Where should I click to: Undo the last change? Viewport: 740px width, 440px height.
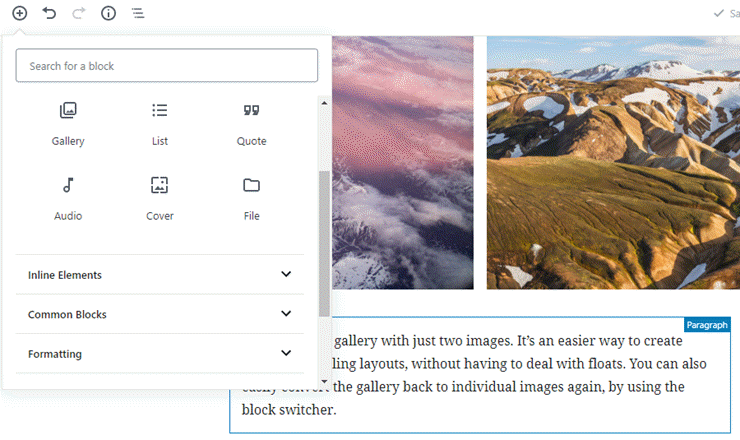[49, 13]
